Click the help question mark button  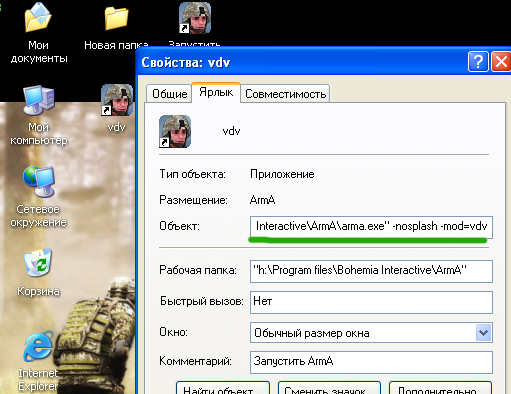pyautogui.click(x=478, y=62)
